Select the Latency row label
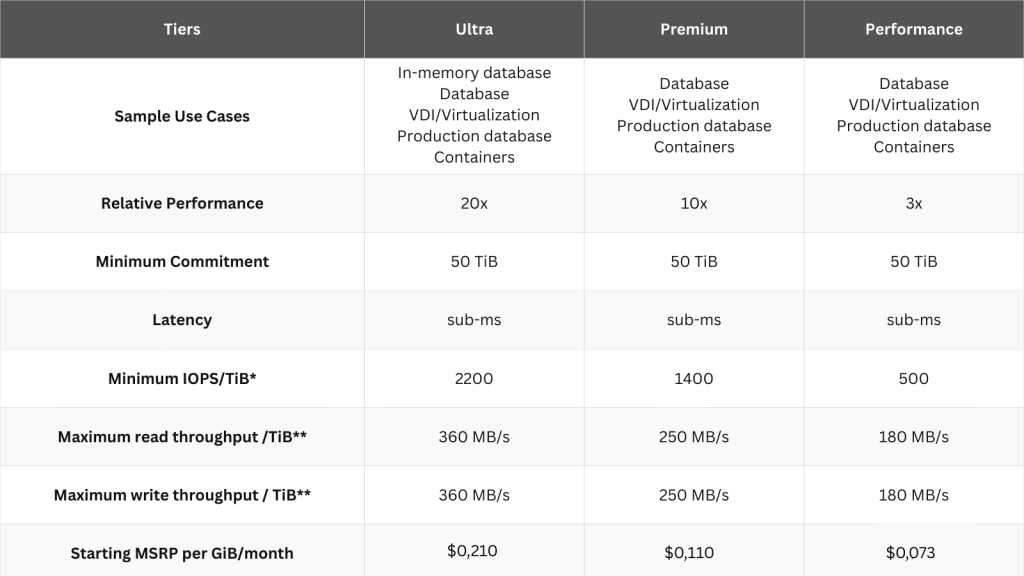The height and width of the screenshot is (576, 1024). click(x=182, y=320)
